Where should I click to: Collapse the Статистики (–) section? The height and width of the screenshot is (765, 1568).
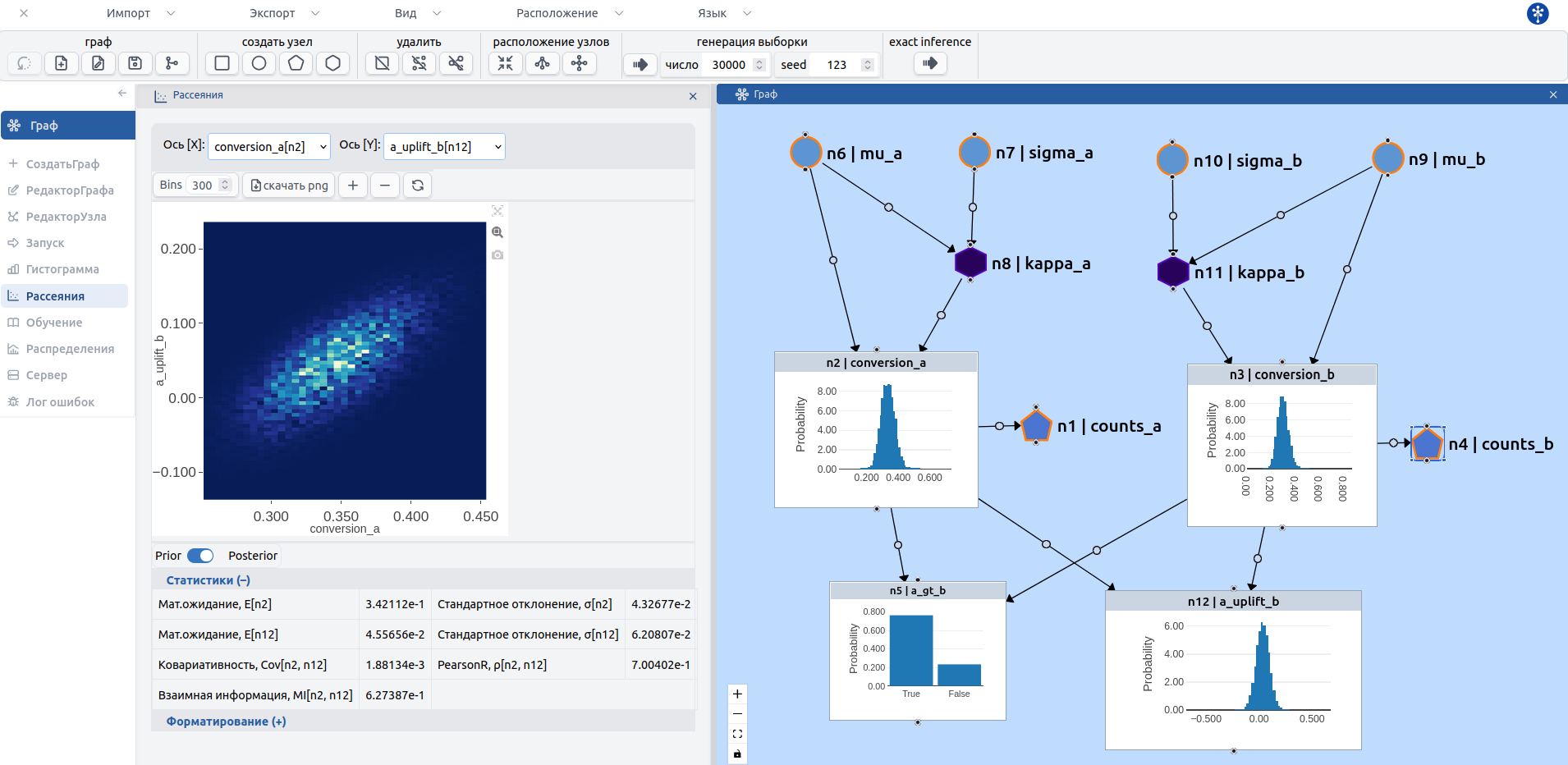click(x=208, y=580)
